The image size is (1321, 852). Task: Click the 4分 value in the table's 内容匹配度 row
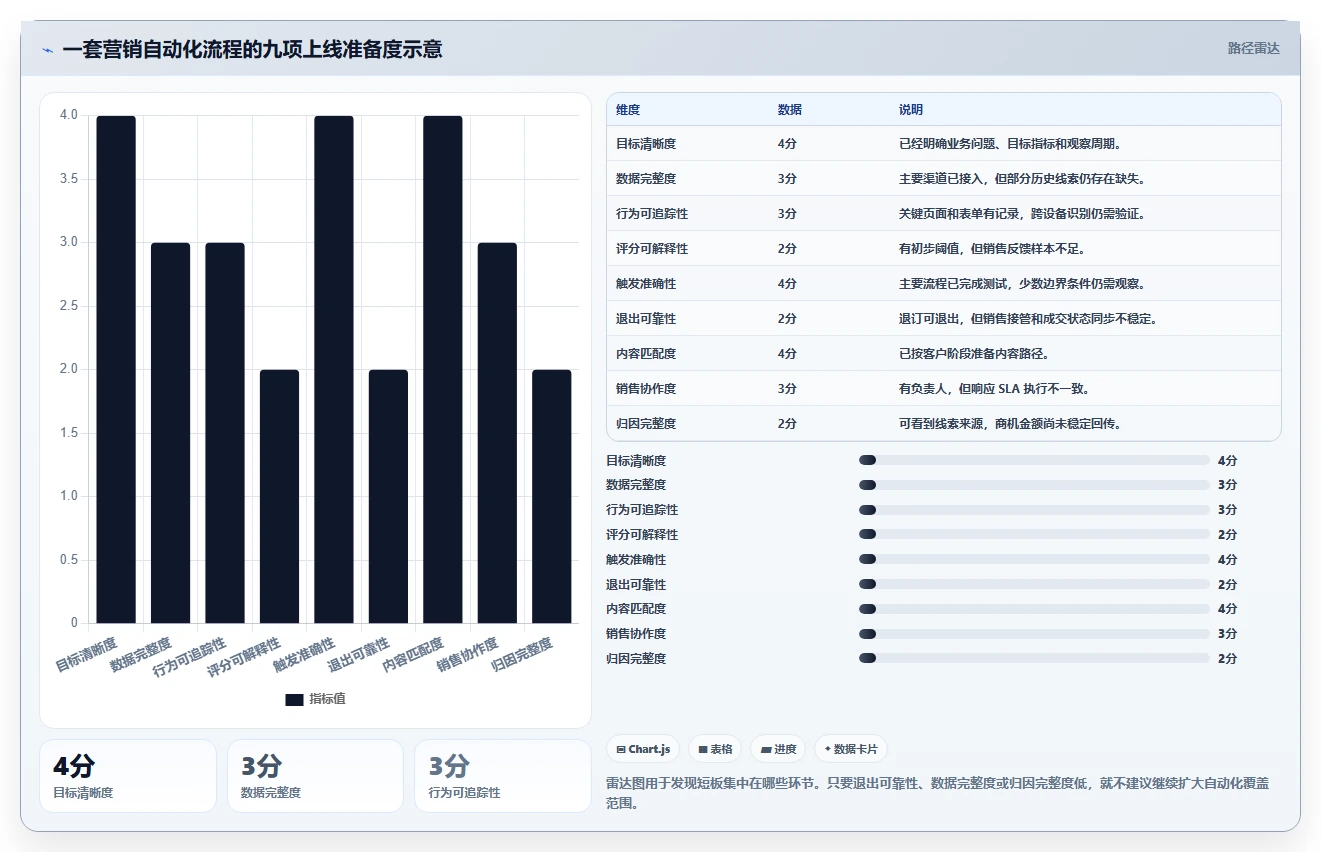(787, 354)
